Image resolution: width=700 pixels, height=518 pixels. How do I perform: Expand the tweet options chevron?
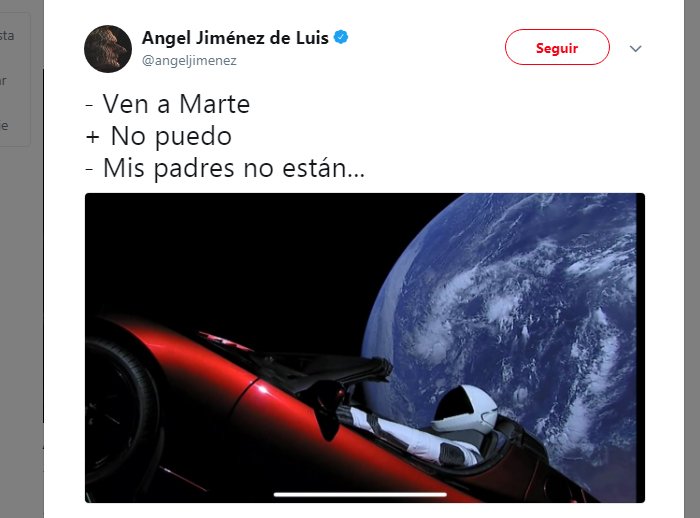(x=635, y=48)
